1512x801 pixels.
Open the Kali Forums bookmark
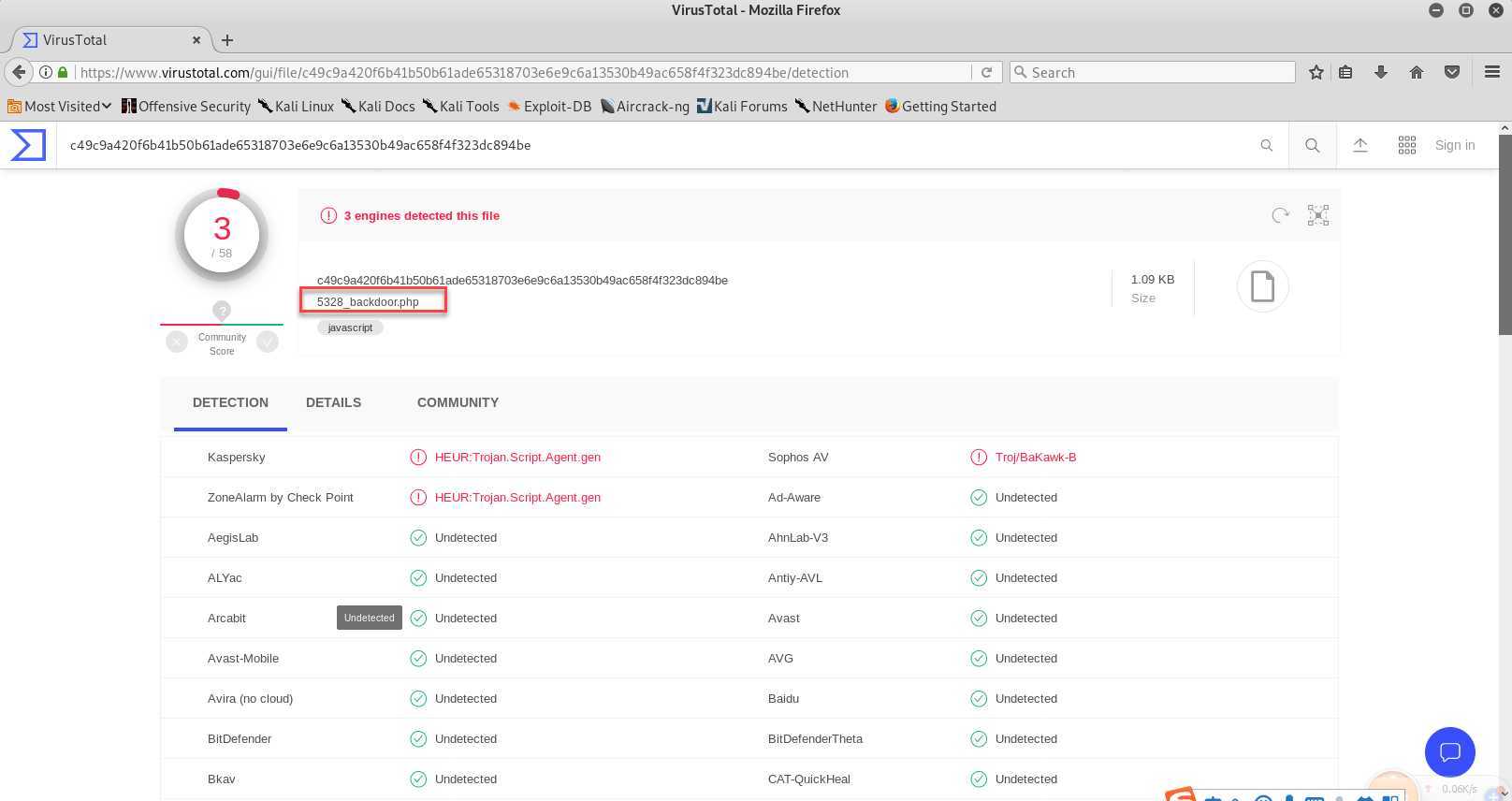[742, 106]
